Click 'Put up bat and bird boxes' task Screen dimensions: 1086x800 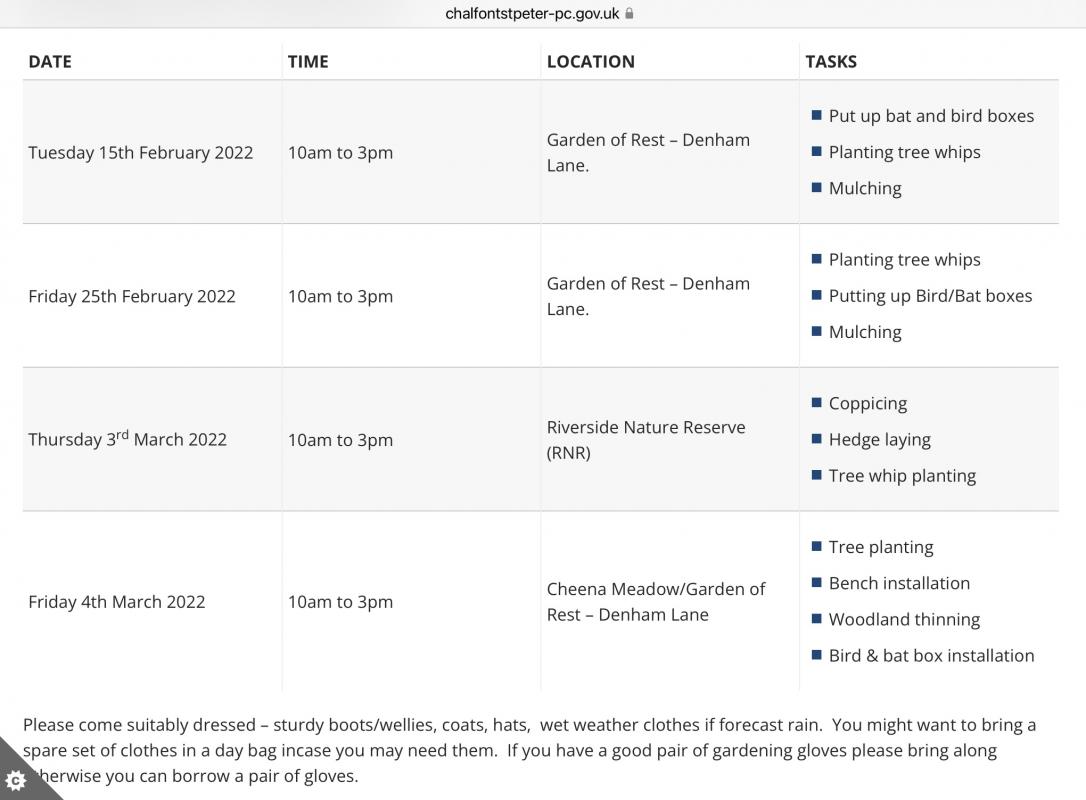931,116
